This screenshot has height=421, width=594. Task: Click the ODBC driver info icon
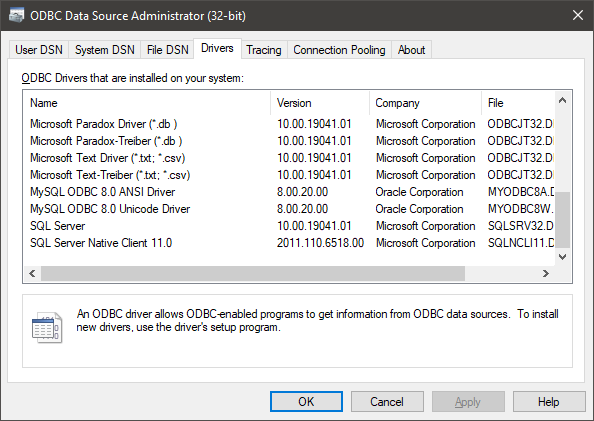[x=47, y=327]
